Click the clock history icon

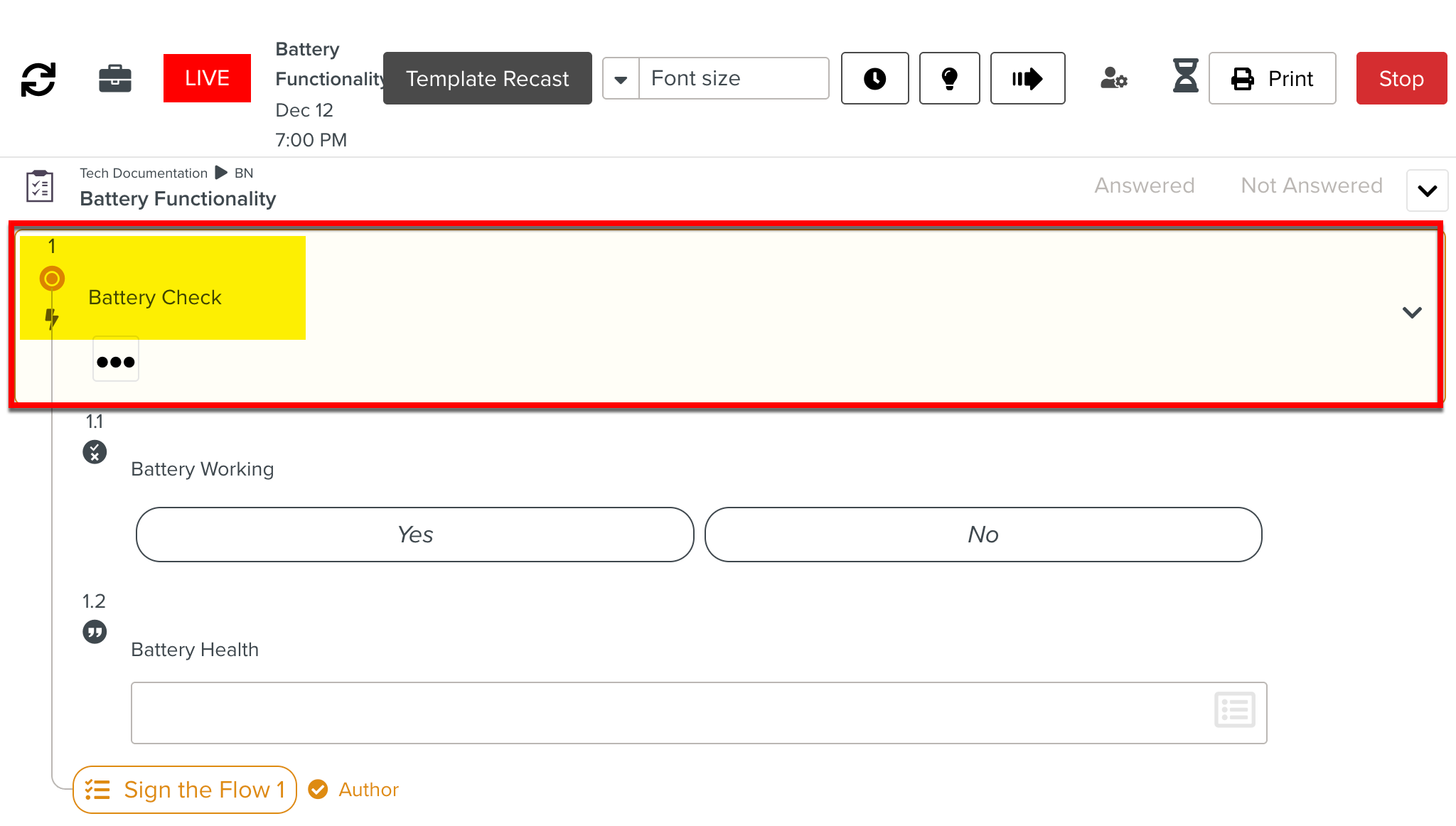[x=874, y=78]
